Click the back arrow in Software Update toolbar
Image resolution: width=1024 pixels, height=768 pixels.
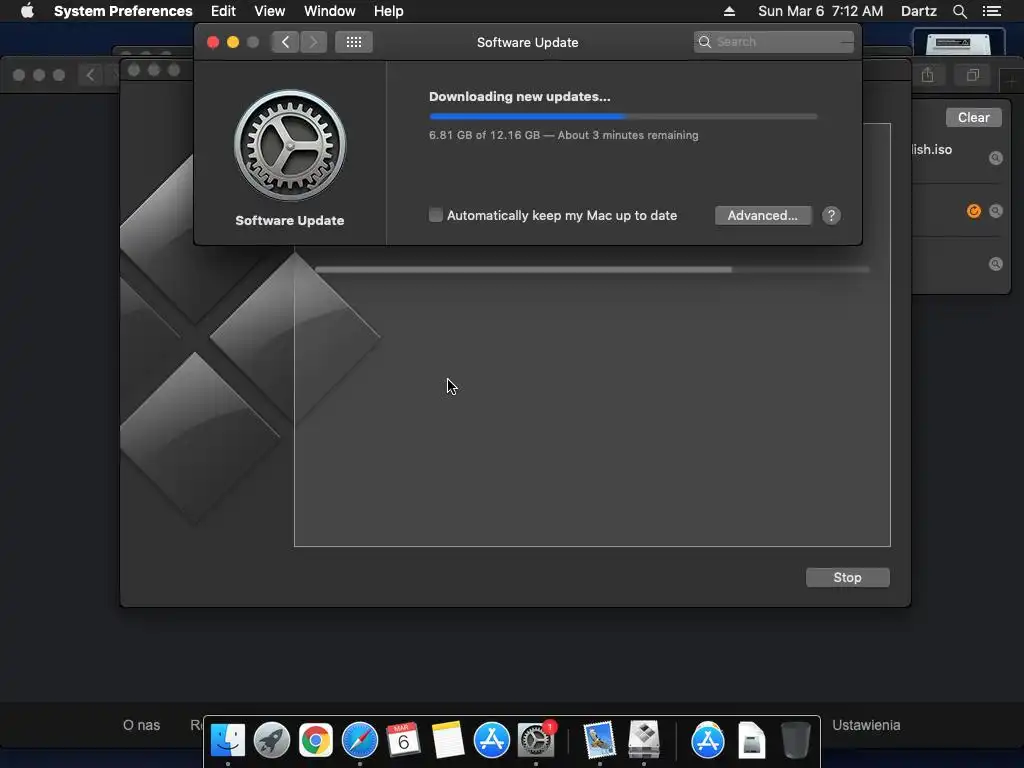point(285,42)
